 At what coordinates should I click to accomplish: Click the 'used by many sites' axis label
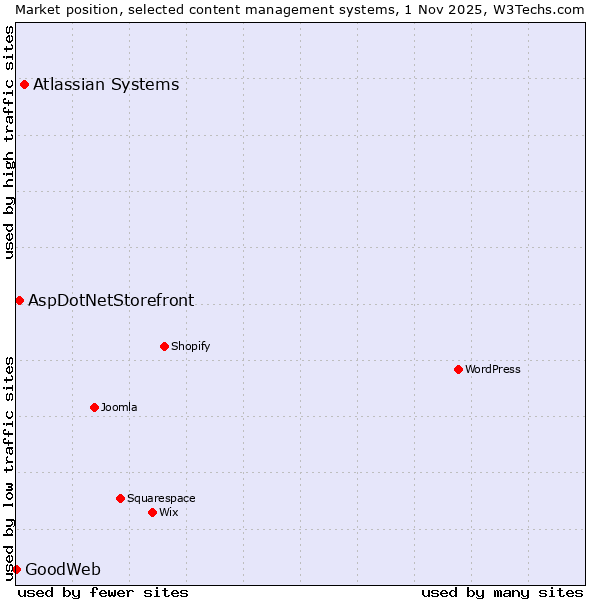[502, 592]
